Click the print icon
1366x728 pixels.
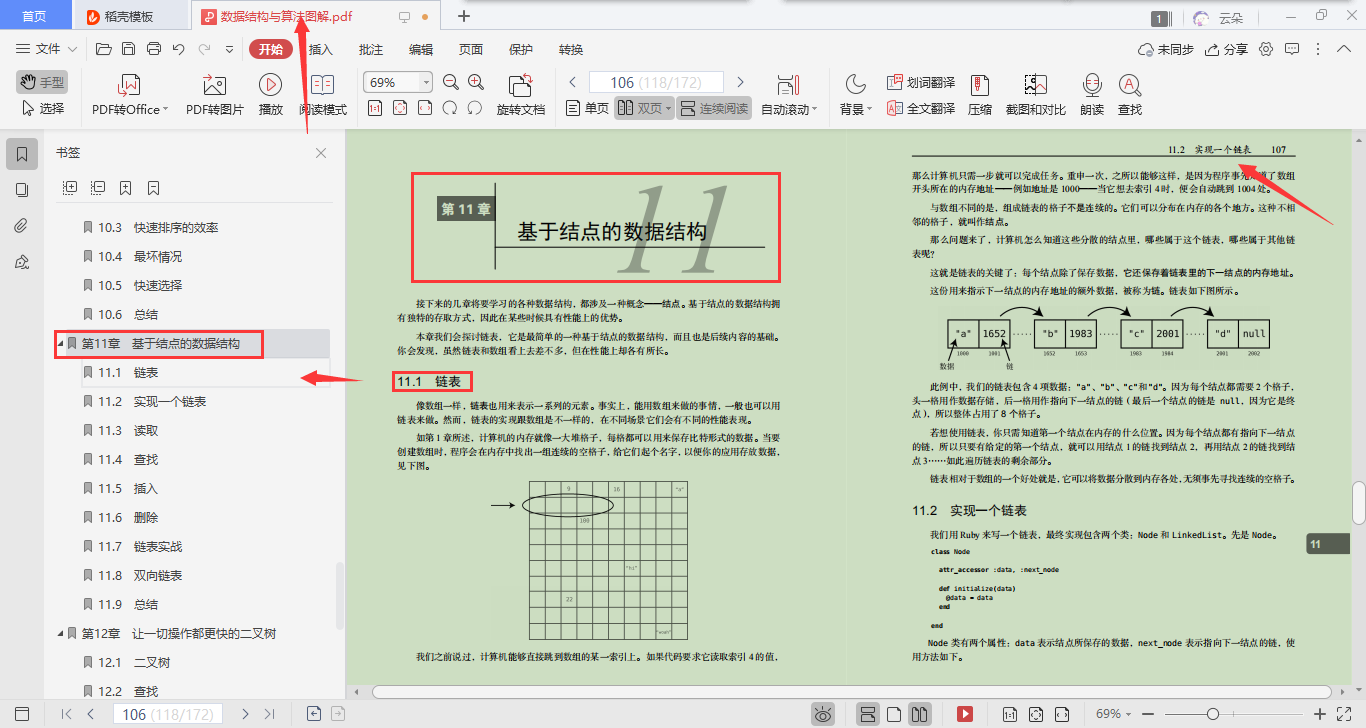(153, 49)
